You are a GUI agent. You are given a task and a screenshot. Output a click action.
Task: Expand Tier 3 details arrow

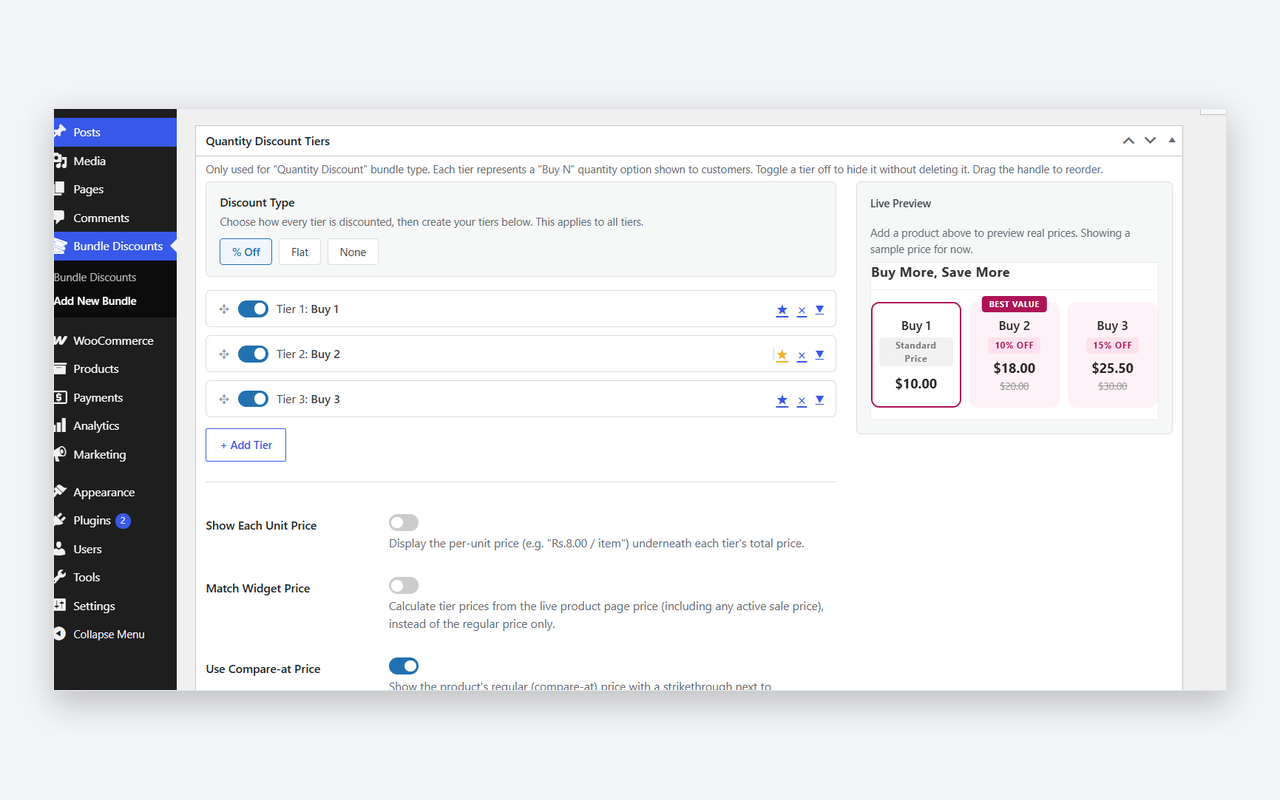click(820, 400)
